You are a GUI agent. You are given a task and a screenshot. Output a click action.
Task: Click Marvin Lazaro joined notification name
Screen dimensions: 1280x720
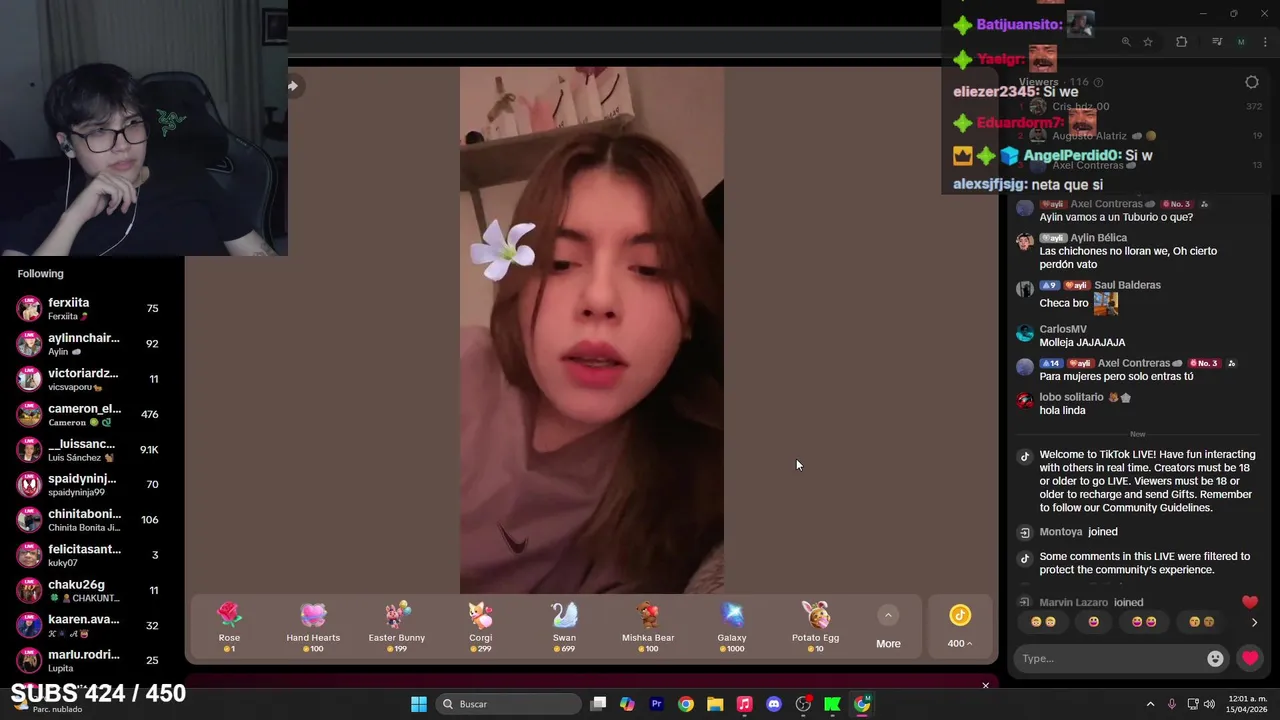(1073, 603)
